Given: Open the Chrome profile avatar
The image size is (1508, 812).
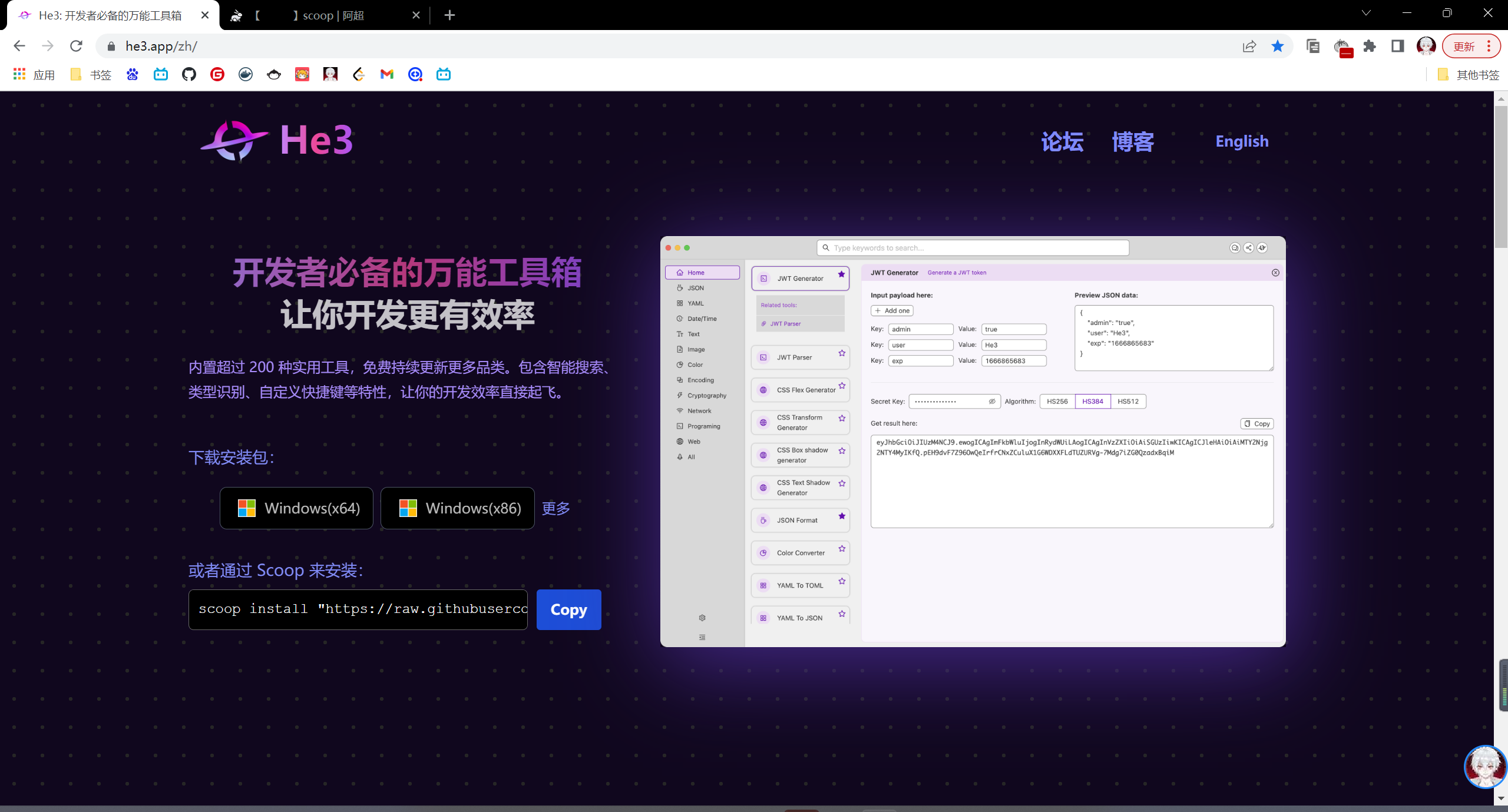Looking at the screenshot, I should tap(1426, 46).
